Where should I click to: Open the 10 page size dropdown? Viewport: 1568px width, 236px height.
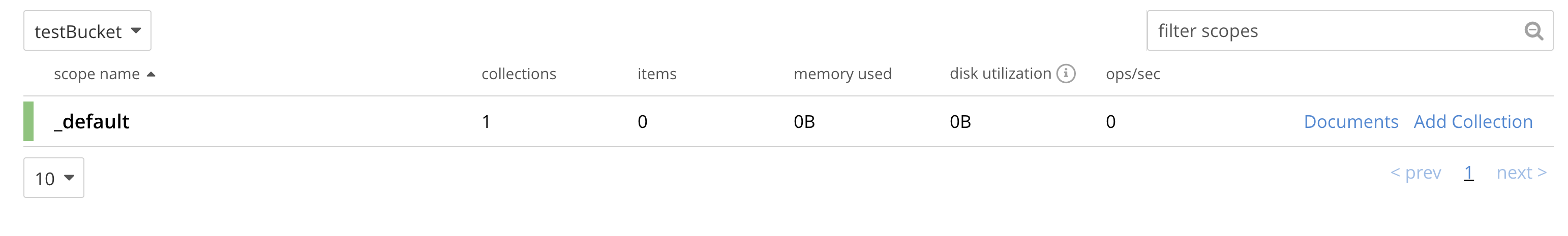(x=53, y=178)
